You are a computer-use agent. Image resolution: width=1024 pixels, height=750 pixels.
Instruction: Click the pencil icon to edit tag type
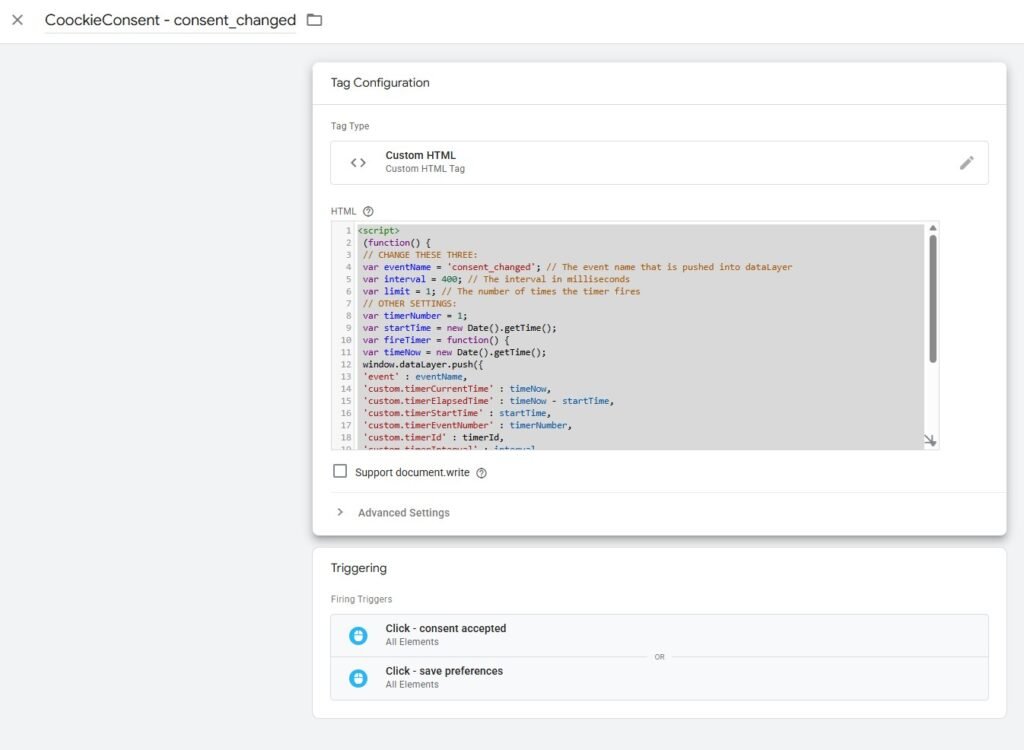(966, 163)
